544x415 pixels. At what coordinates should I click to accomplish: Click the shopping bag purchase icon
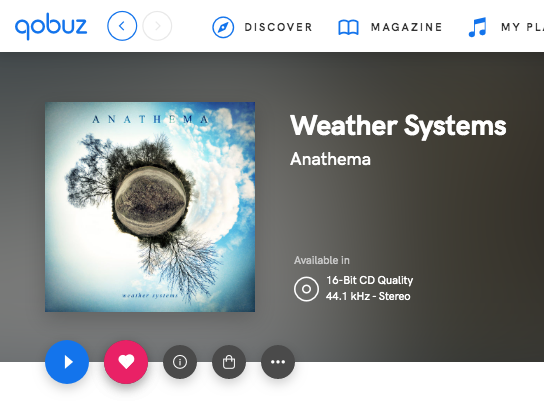pyautogui.click(x=229, y=362)
